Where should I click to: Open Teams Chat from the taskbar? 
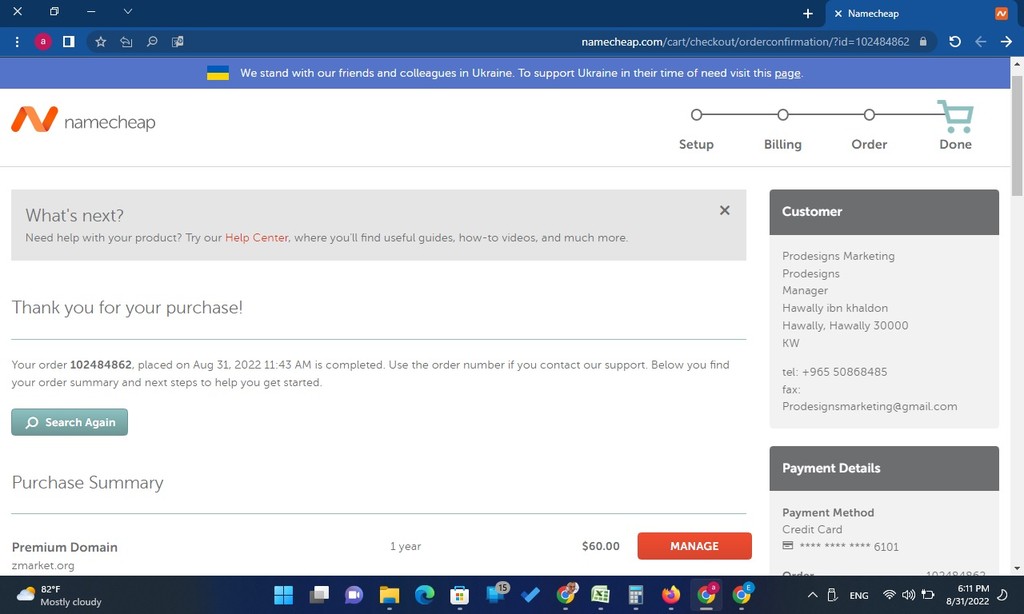pos(354,595)
